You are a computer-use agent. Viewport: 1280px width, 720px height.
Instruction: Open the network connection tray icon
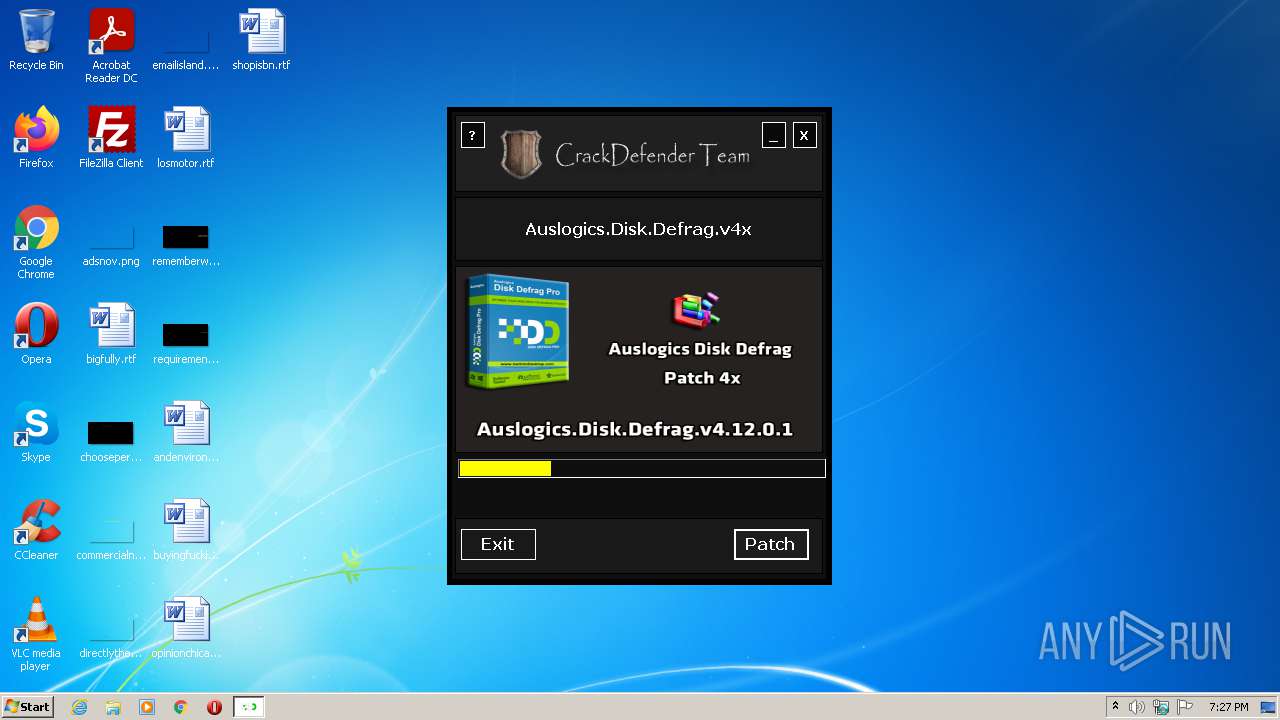[1161, 707]
